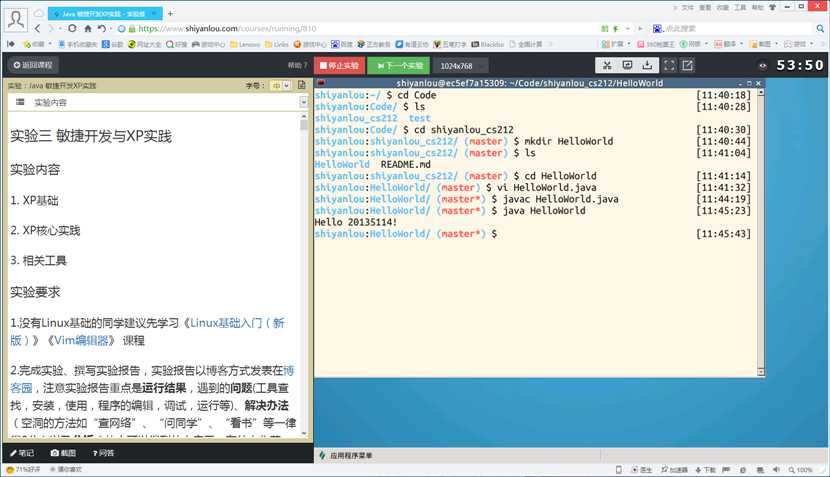830x477 pixels.
Task: Reload the page with the refresh icon
Action: coord(73,29)
